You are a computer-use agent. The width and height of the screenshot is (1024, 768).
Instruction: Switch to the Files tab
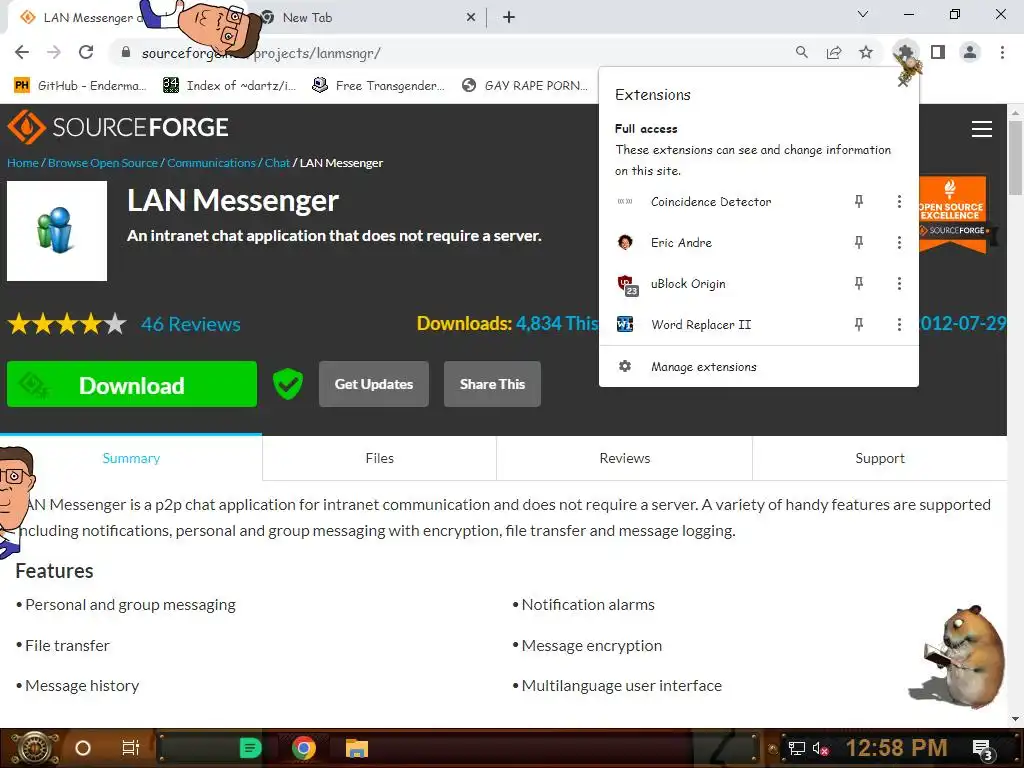[x=379, y=458]
